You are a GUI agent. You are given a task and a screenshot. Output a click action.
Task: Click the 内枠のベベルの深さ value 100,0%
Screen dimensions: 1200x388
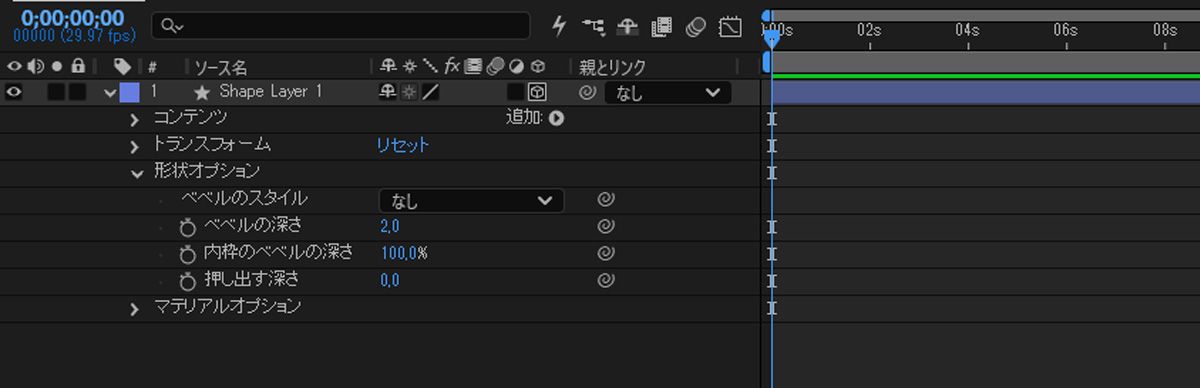click(x=404, y=253)
